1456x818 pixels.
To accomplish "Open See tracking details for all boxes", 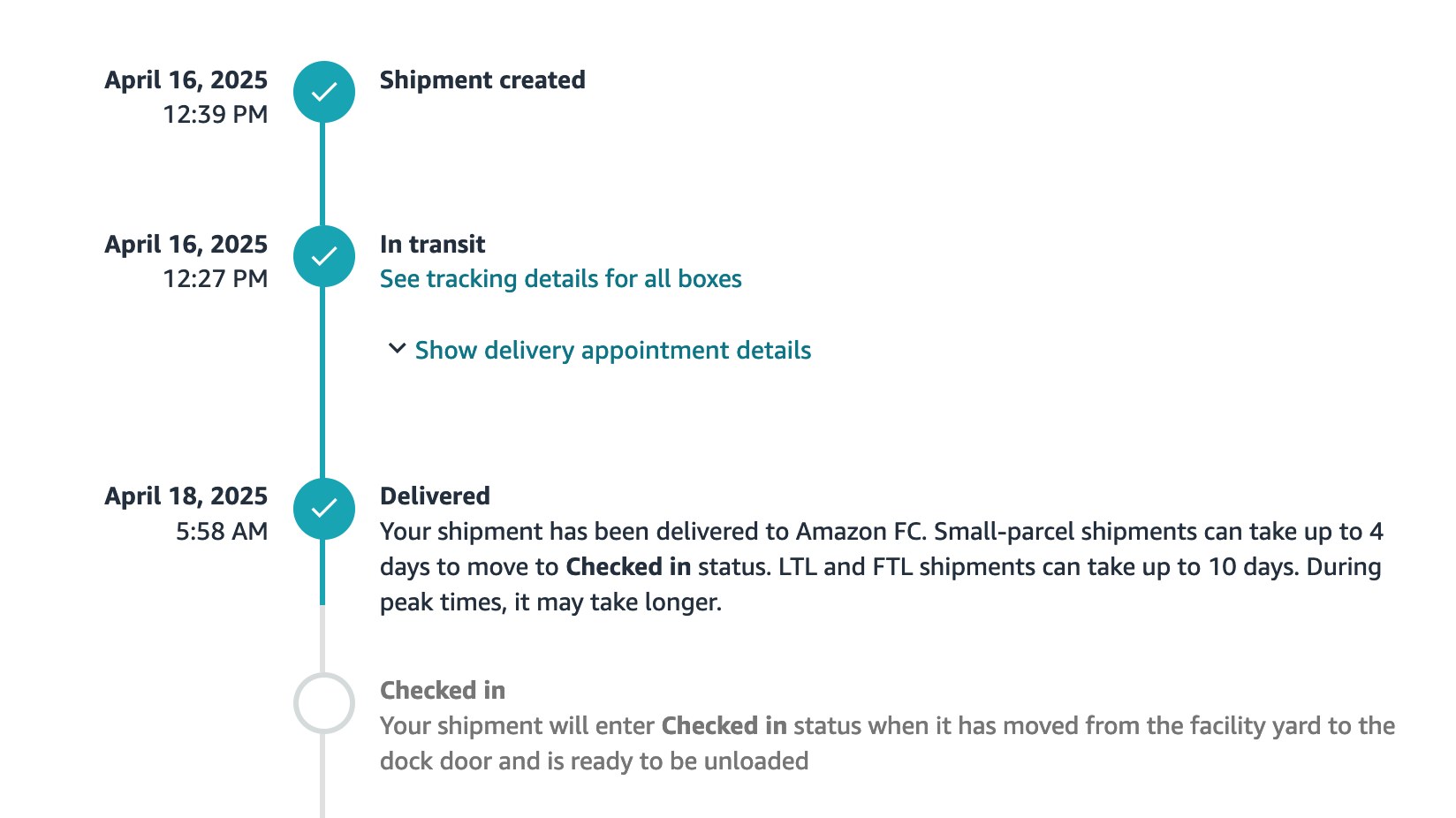I will point(561,279).
